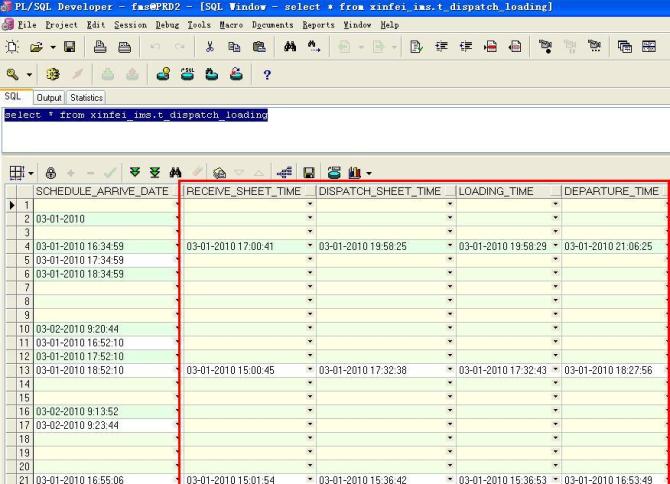Screen dimensions: 670x484
Task: Open the Reports menu
Action: 318,24
